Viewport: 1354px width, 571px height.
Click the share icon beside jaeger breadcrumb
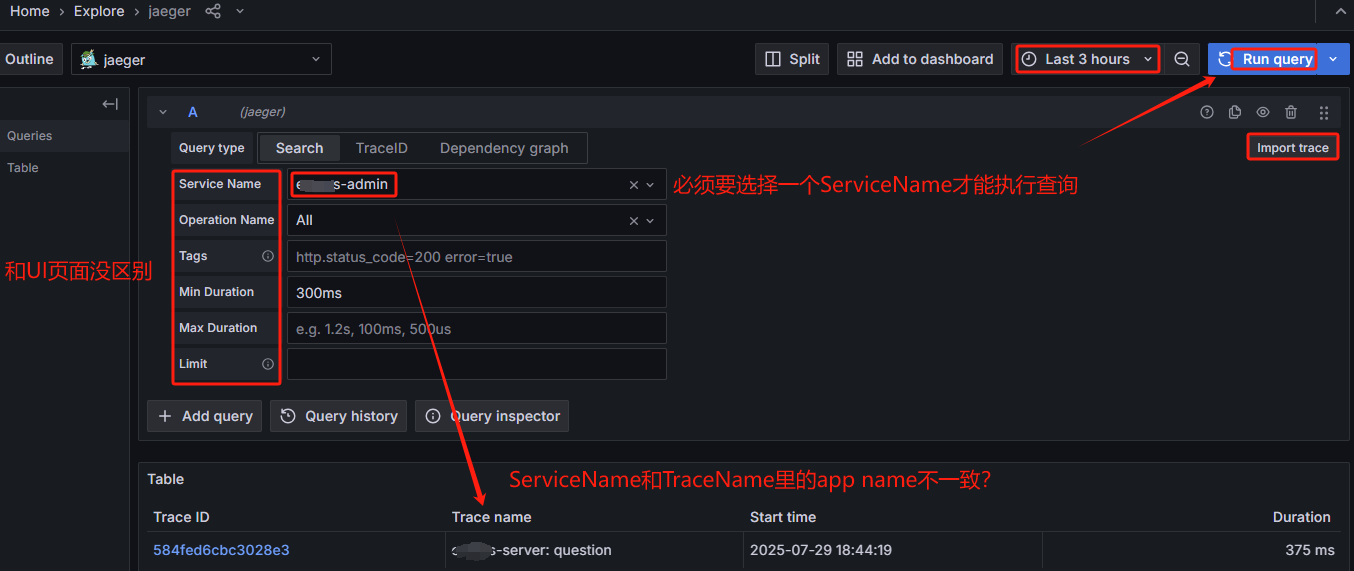pyautogui.click(x=213, y=11)
